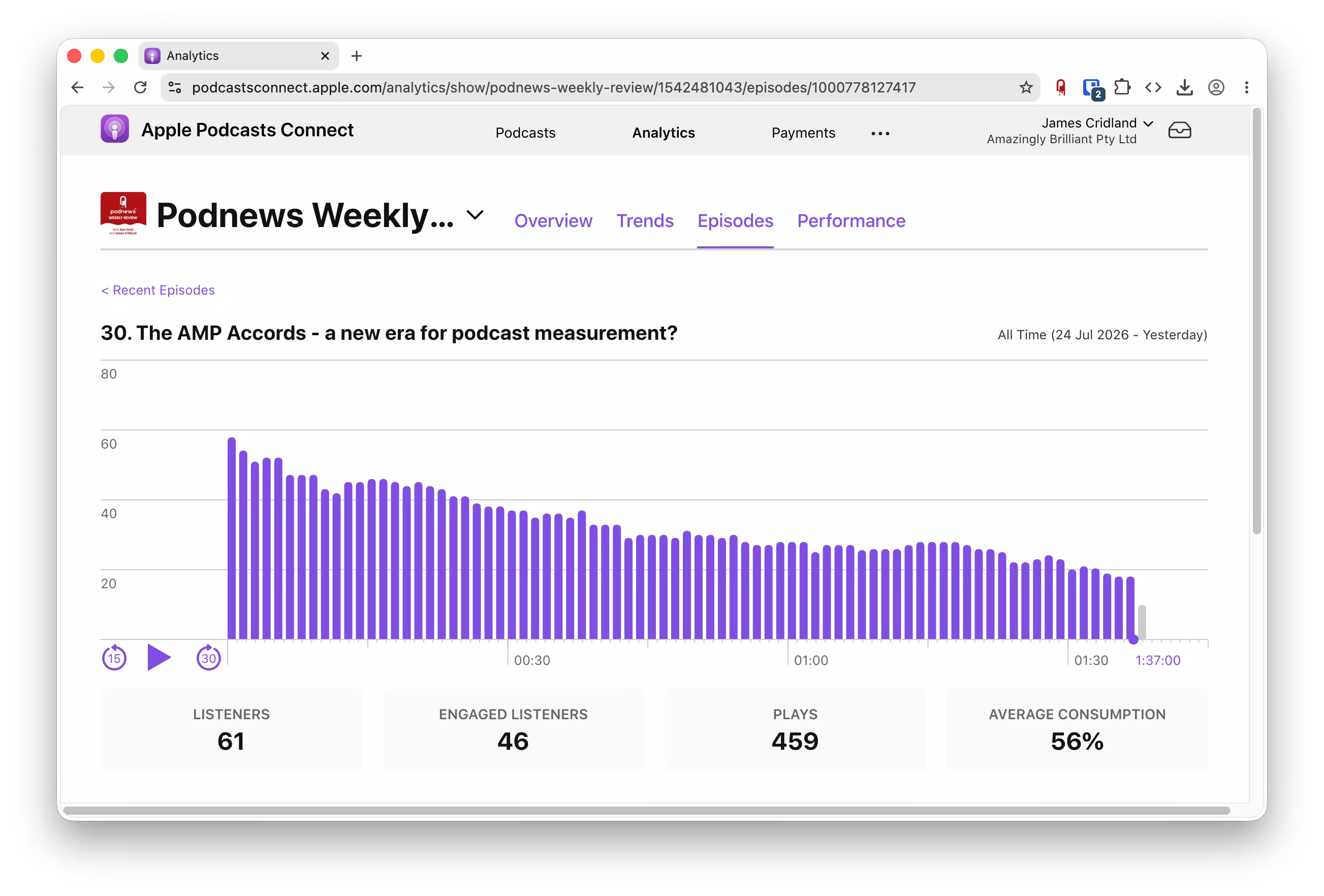Skip forward 30 seconds
This screenshot has width=1324, height=896.
208,658
